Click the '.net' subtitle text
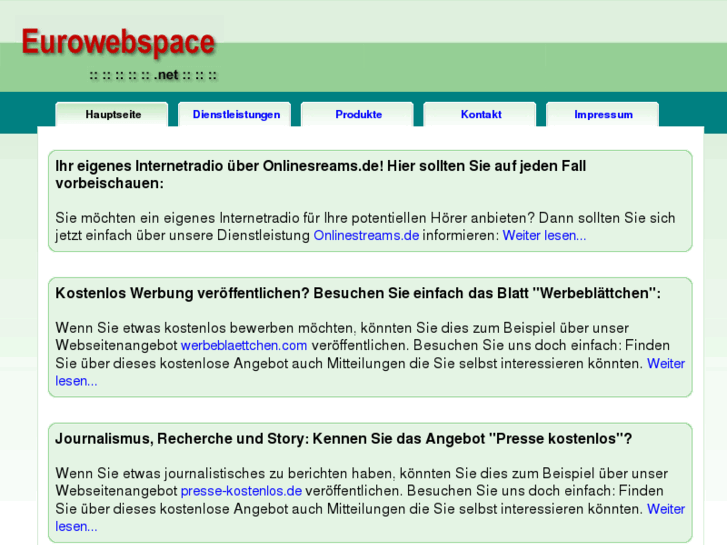Viewport: 727px width, 545px height. tap(166, 75)
